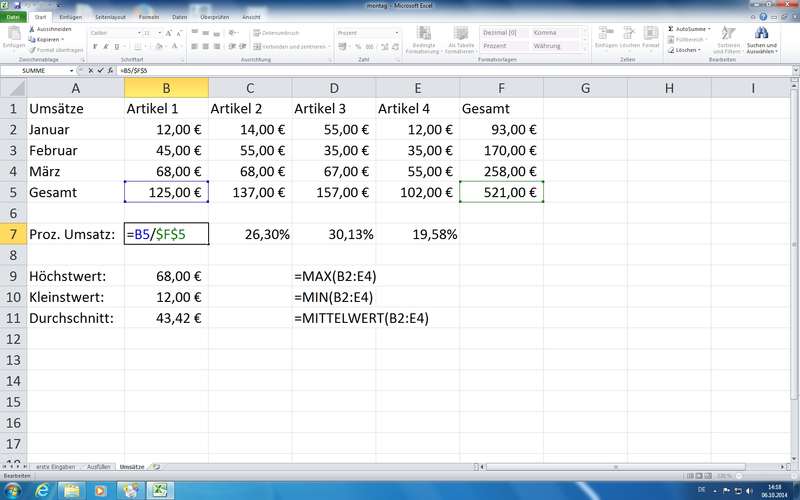The image size is (800, 500).
Task: Open Excel help question mark icon
Action: click(x=763, y=17)
